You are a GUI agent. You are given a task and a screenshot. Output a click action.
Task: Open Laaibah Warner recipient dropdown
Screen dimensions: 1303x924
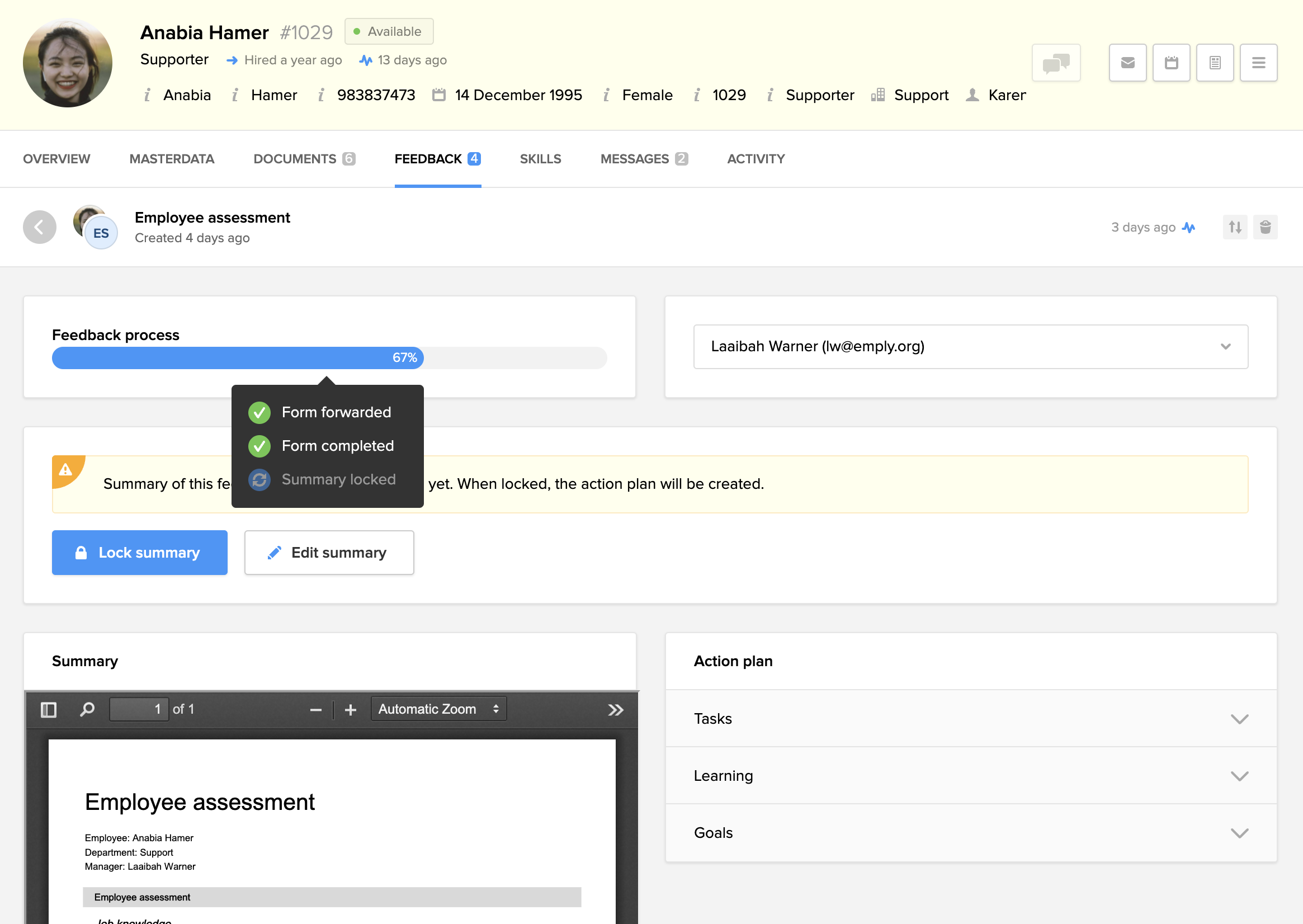coord(970,347)
